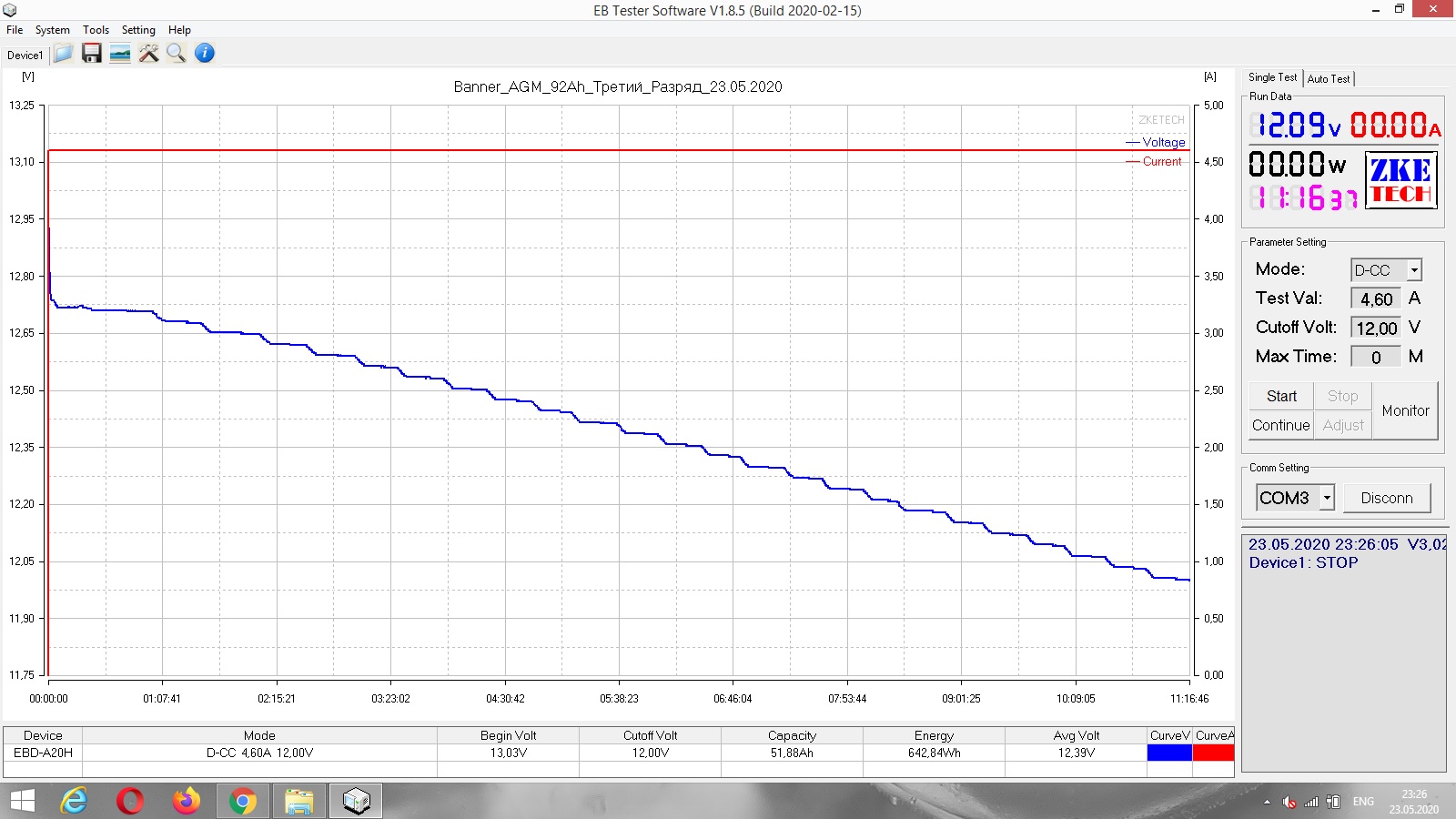Viewport: 1456px width, 819px height.
Task: Click the 12.09 V voltage readout
Action: (1295, 126)
